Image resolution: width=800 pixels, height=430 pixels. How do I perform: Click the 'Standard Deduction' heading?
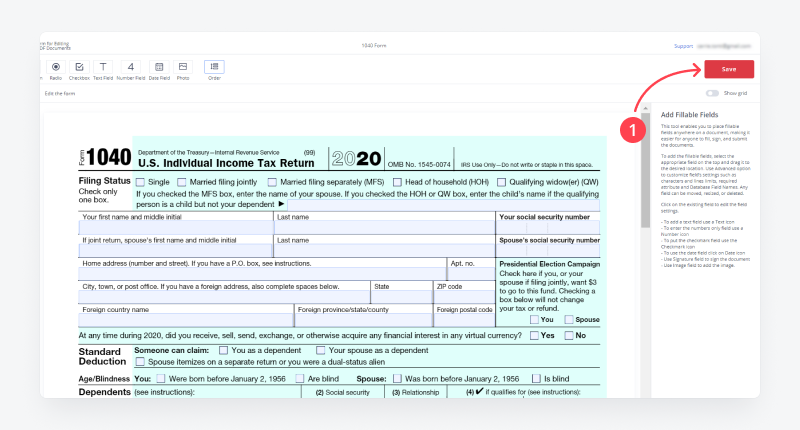tap(102, 356)
